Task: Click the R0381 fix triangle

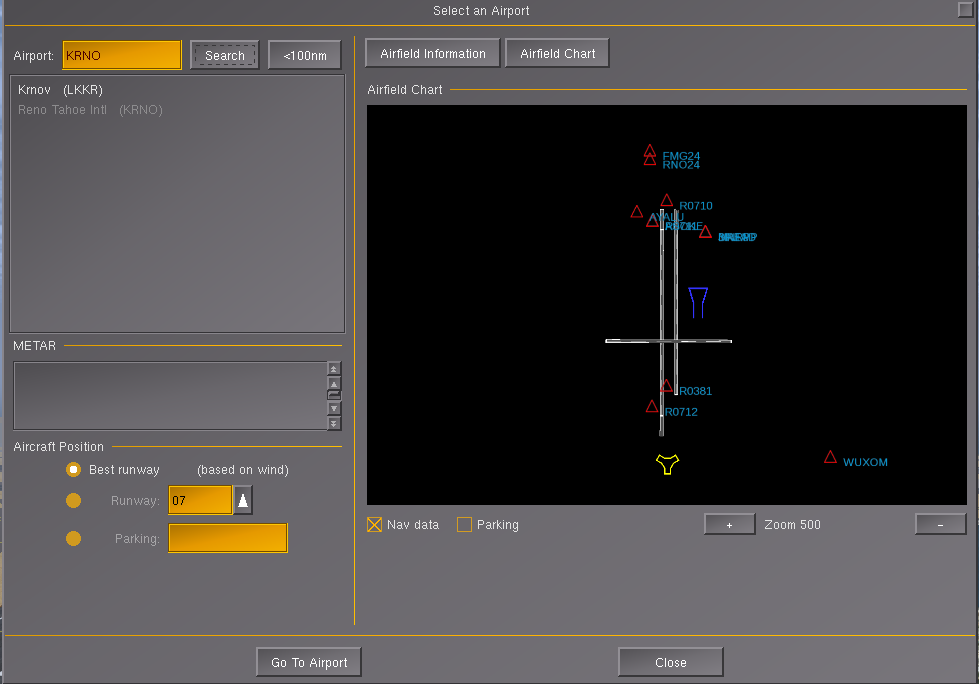Action: (x=666, y=386)
